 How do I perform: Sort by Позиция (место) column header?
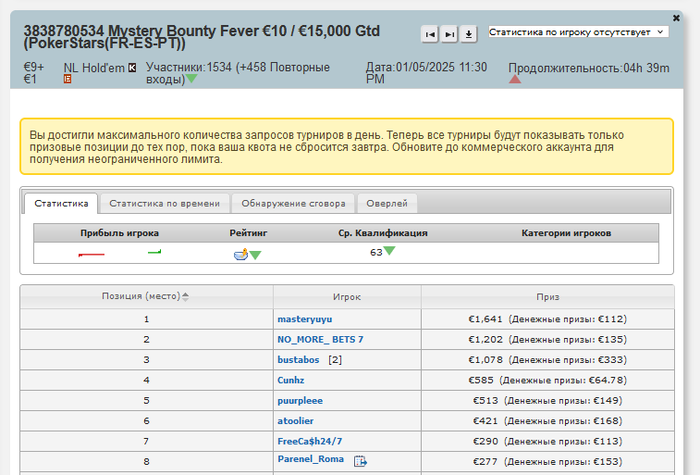click(x=146, y=296)
